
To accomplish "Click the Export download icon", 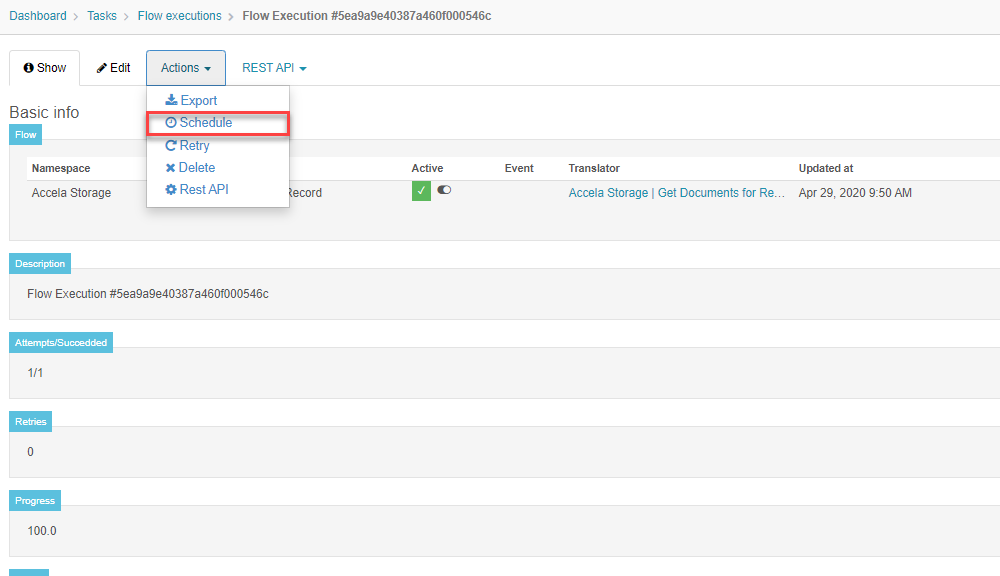I will 171,100.
